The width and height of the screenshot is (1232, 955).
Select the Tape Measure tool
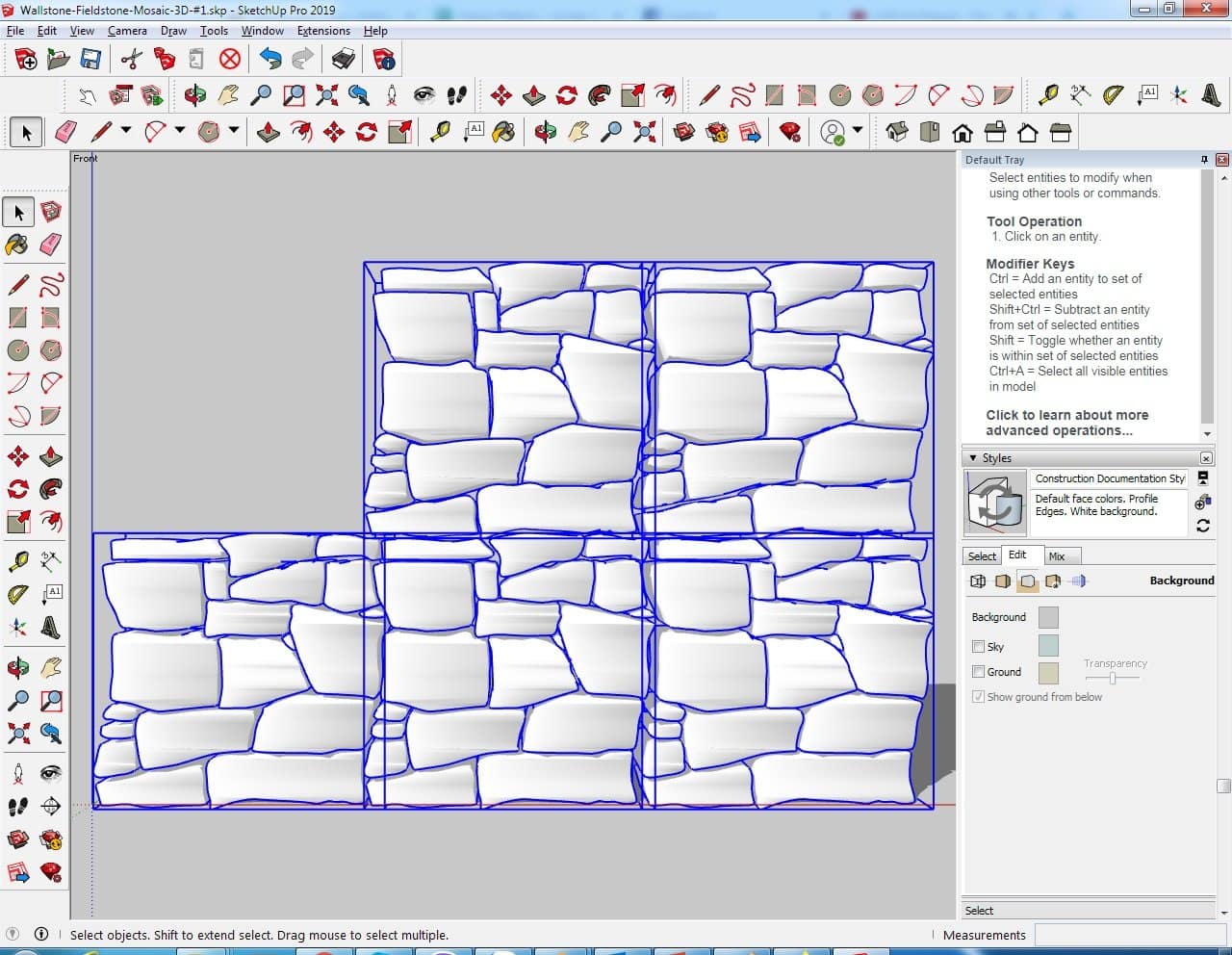pyautogui.click(x=17, y=561)
